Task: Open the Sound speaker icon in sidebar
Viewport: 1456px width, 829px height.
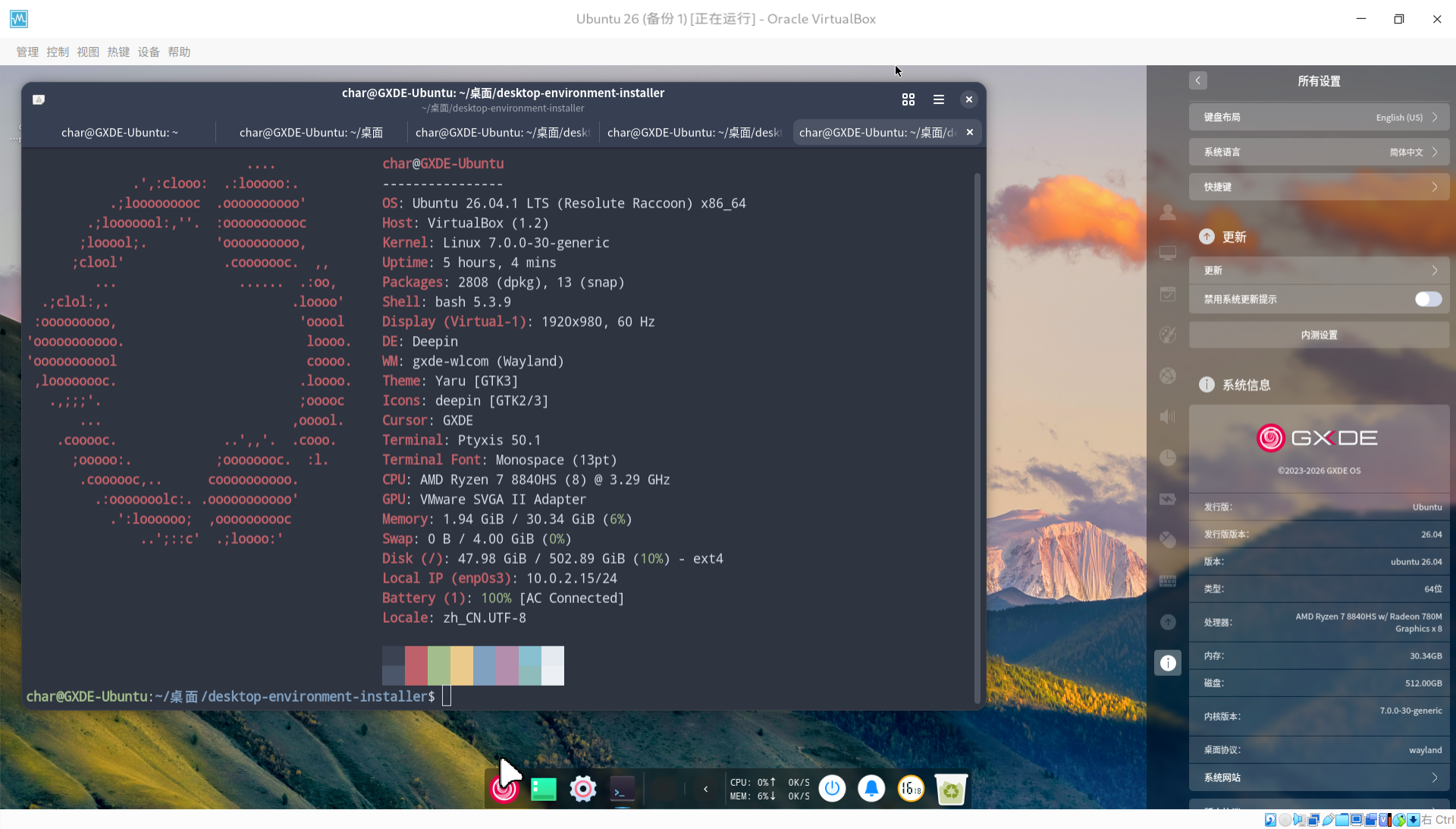Action: coord(1168,417)
